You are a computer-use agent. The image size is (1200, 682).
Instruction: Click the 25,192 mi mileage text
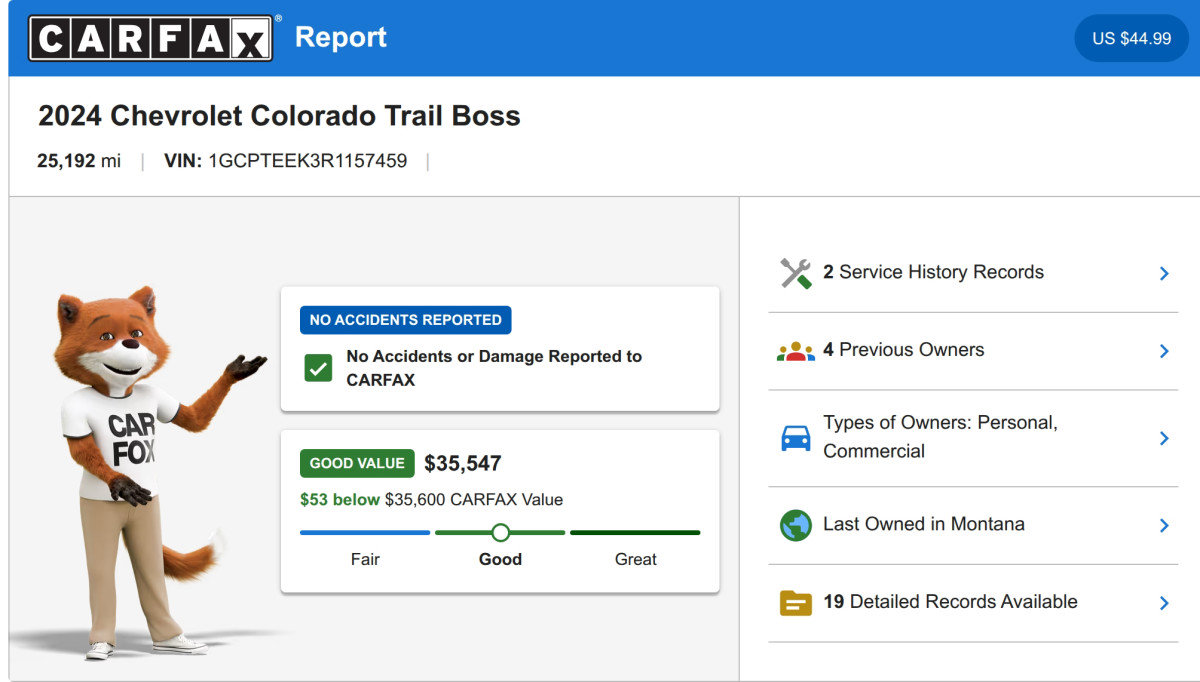click(79, 160)
